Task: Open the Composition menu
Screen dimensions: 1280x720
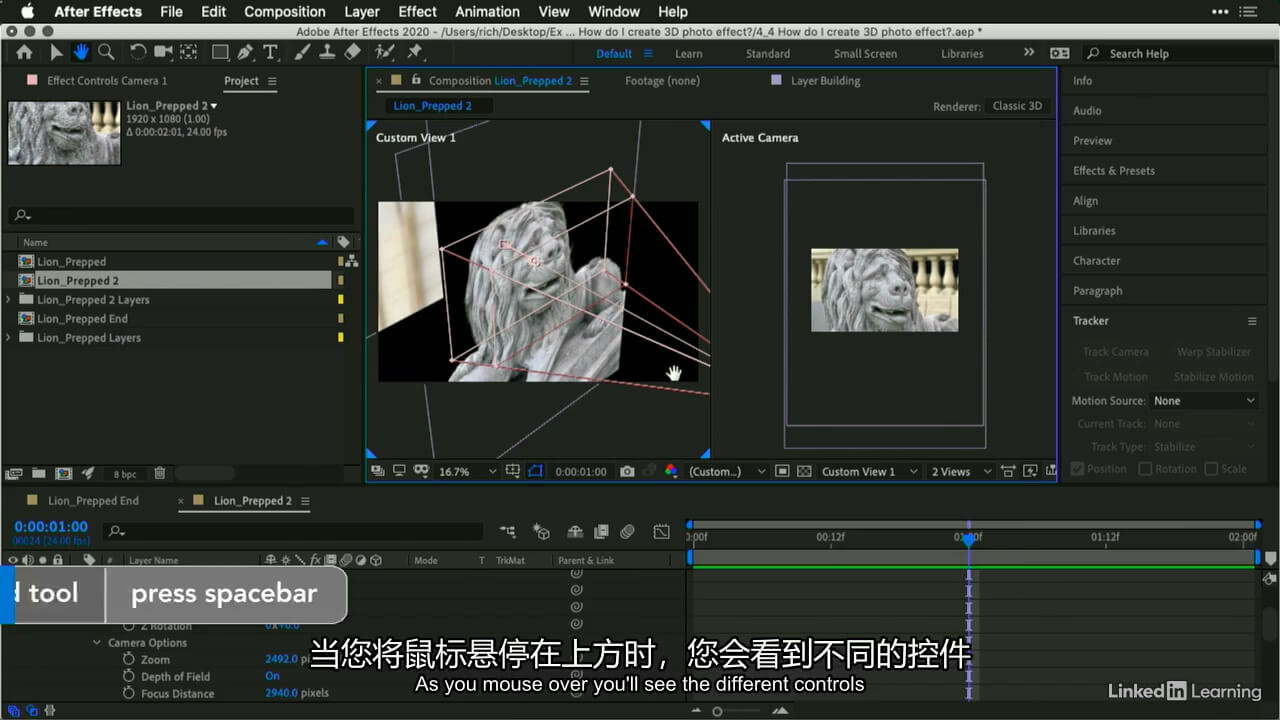Action: tap(285, 12)
